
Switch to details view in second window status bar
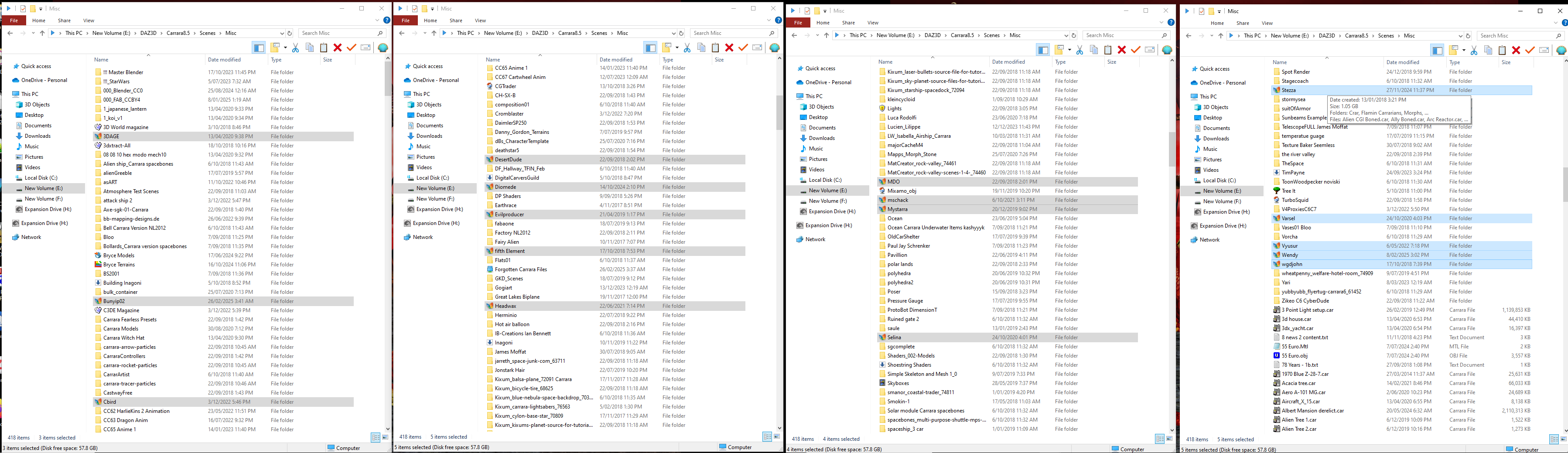[x=767, y=436]
